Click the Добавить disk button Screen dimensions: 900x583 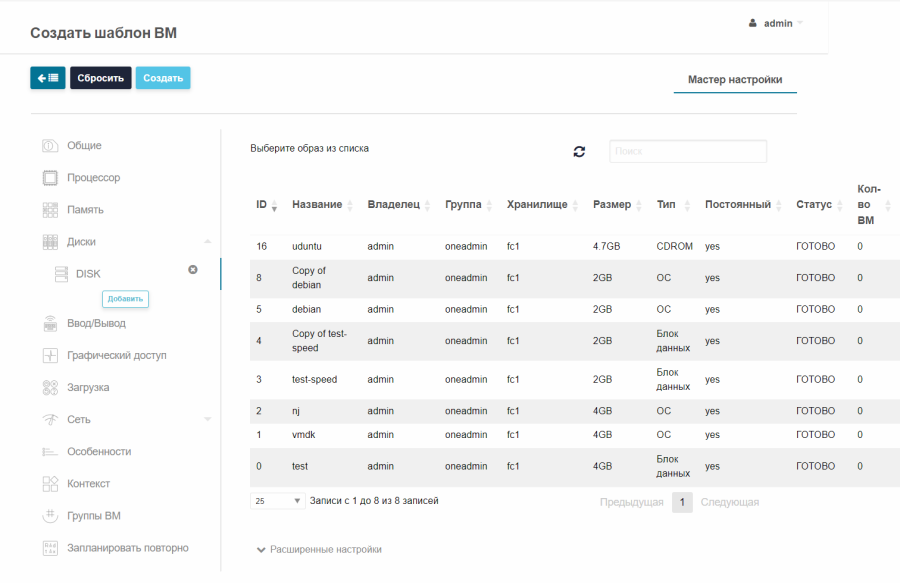coord(125,299)
